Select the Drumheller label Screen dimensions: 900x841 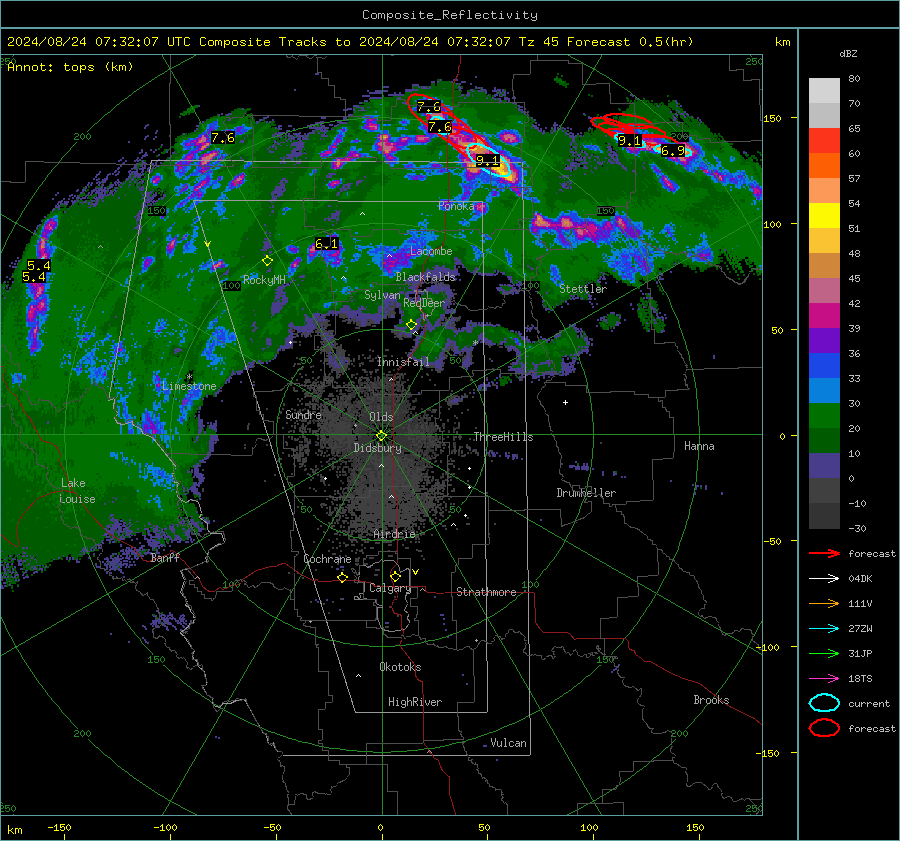[x=586, y=493]
